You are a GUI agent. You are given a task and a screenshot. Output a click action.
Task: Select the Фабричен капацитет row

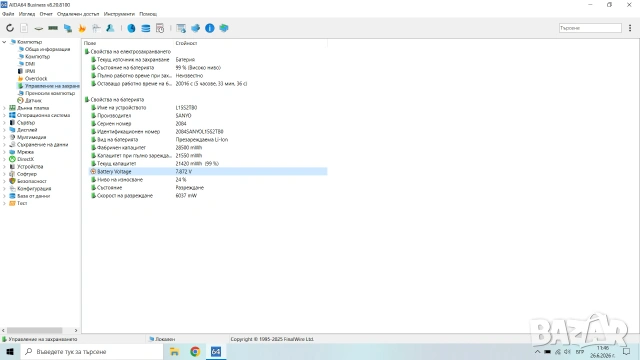[208, 147]
